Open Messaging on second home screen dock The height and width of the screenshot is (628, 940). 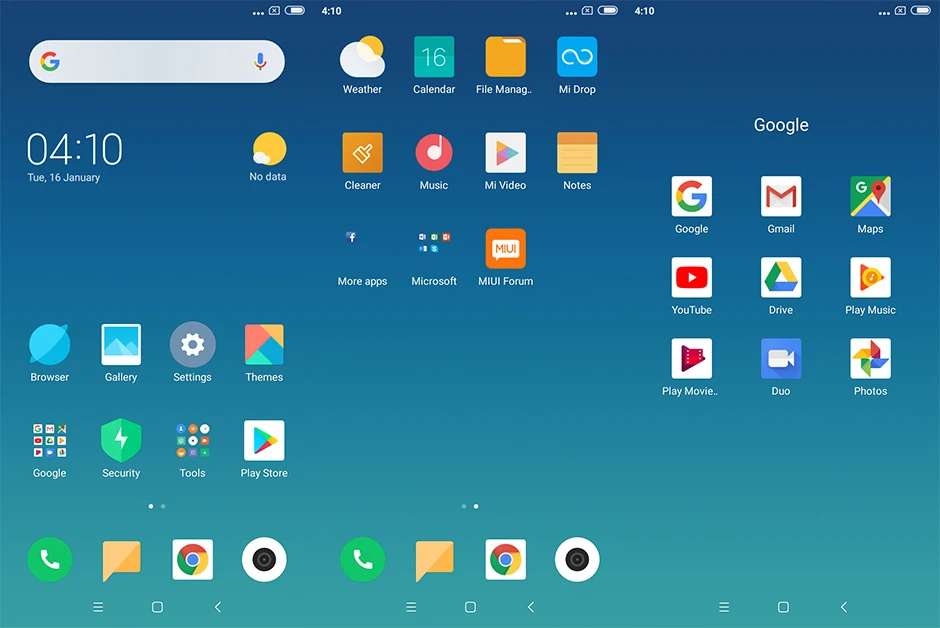[434, 560]
